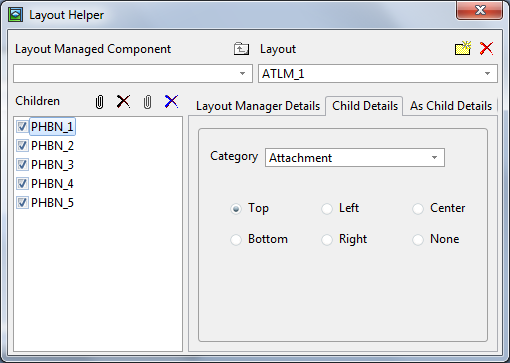This screenshot has height=363, width=510.
Task: Click the Layout Helper title bar icon
Action: [15, 15]
